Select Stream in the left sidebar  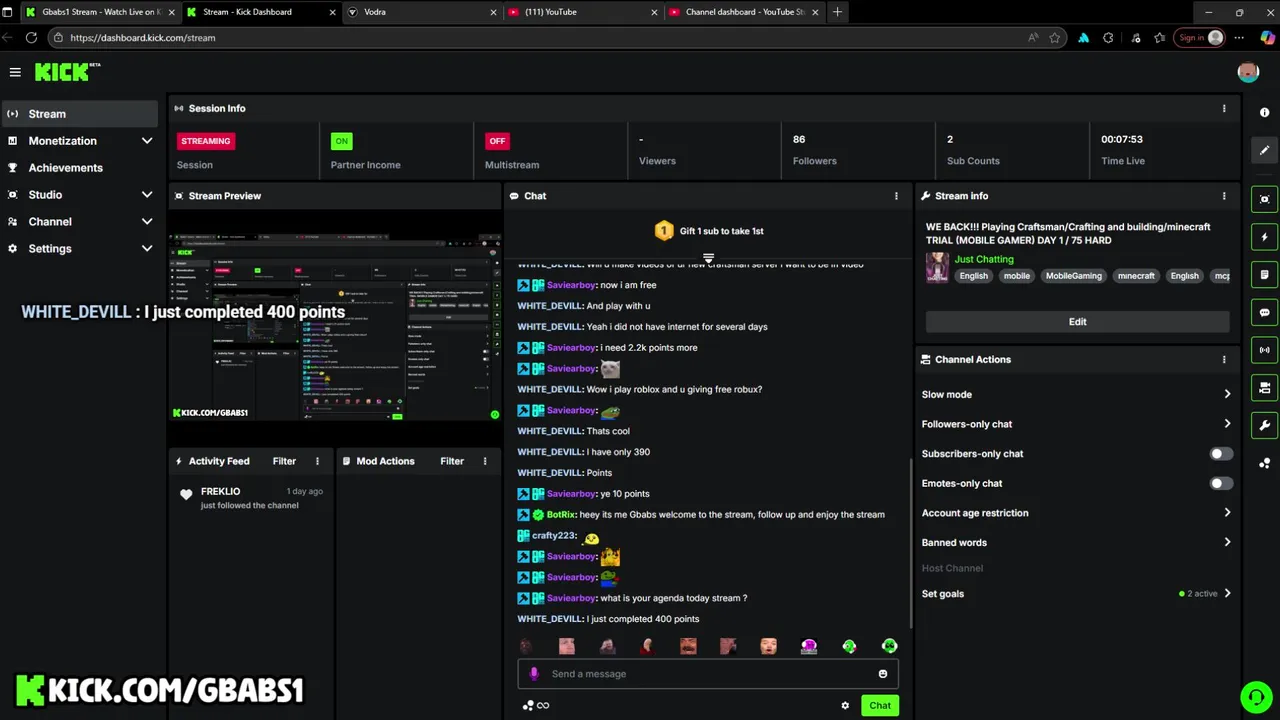pos(80,114)
